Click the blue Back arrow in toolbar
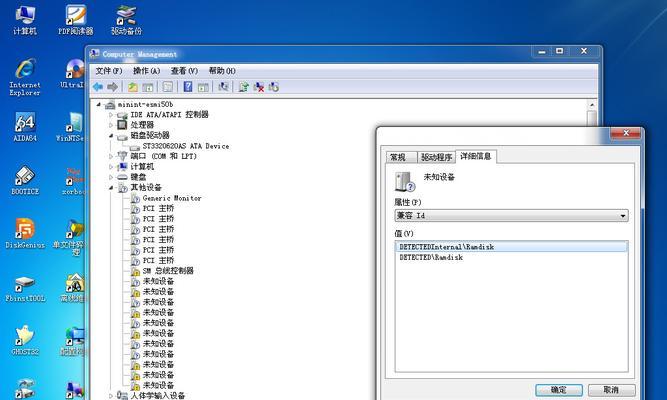667x400 pixels. point(98,87)
